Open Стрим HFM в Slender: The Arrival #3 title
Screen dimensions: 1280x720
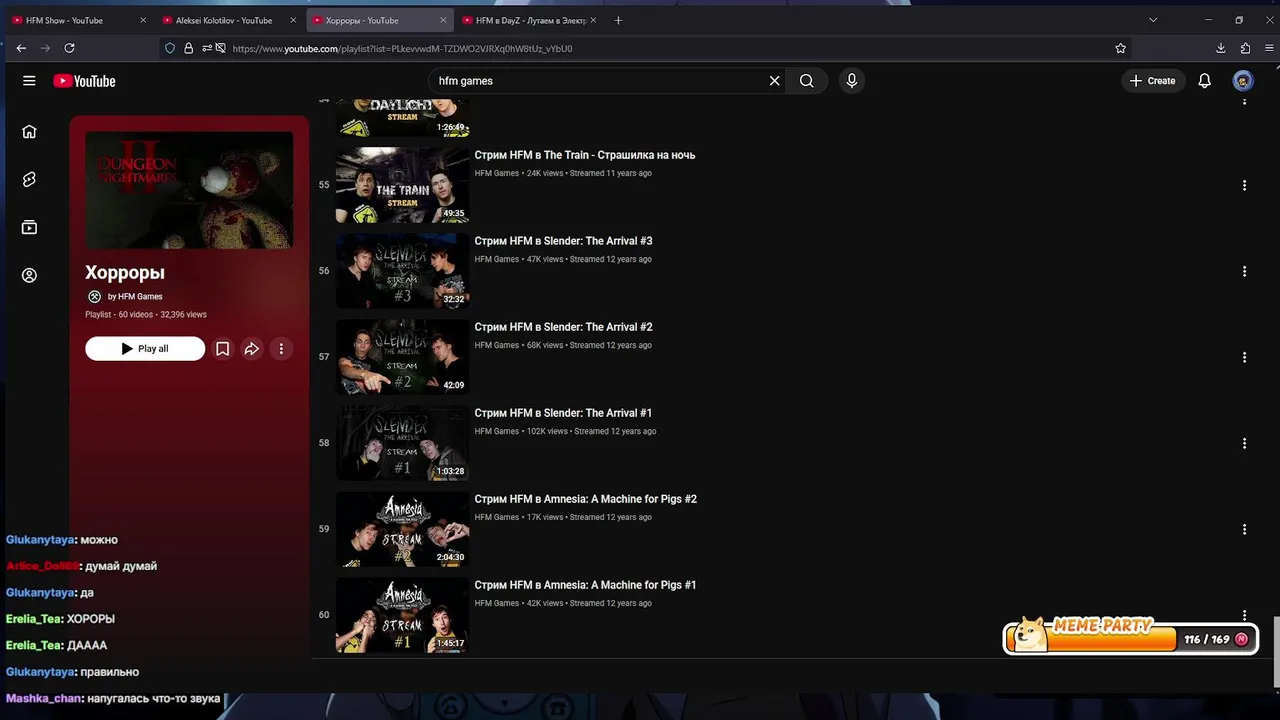click(x=563, y=241)
